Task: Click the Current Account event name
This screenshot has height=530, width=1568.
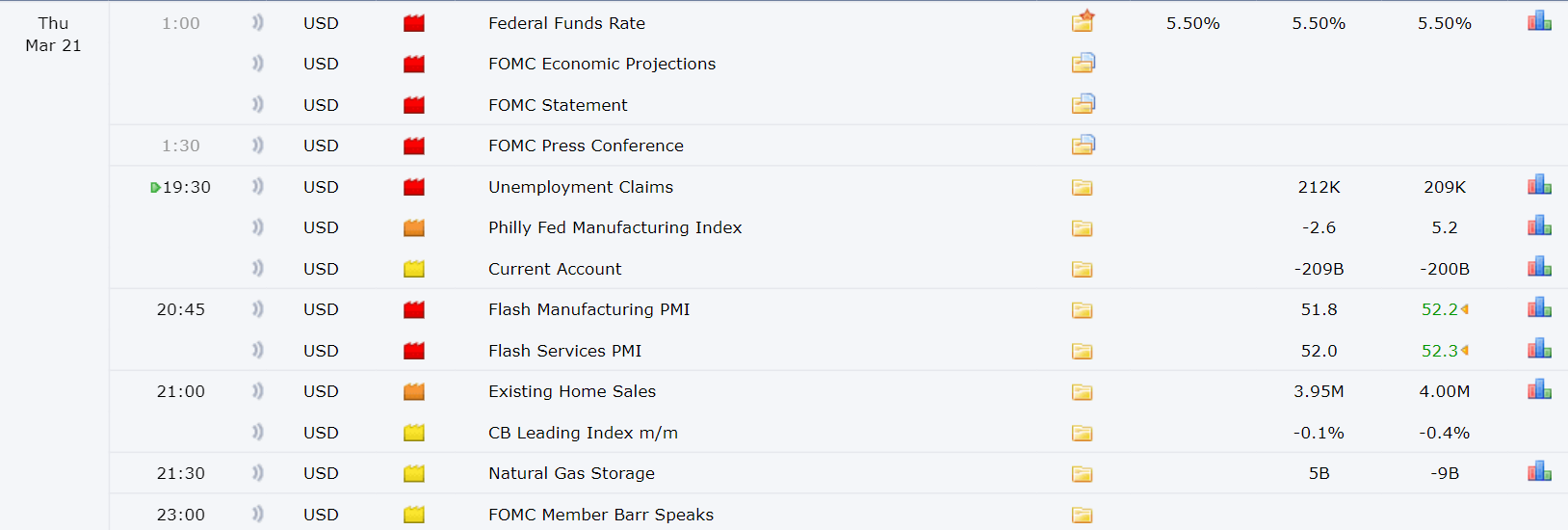Action: point(555,269)
